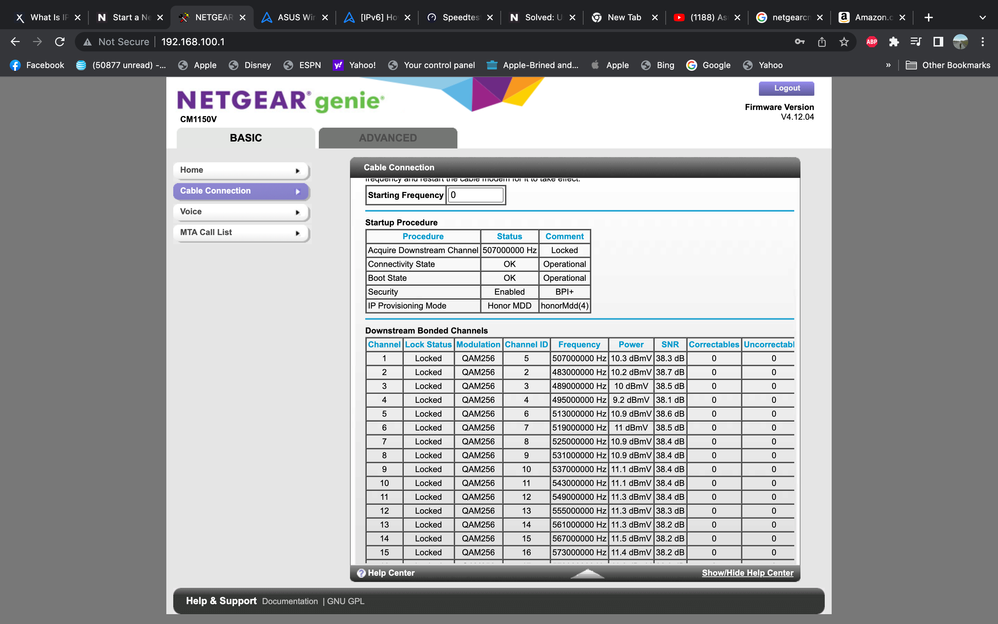Click inside the Starting Frequency field
Viewport: 998px width, 624px height.
[x=477, y=194]
